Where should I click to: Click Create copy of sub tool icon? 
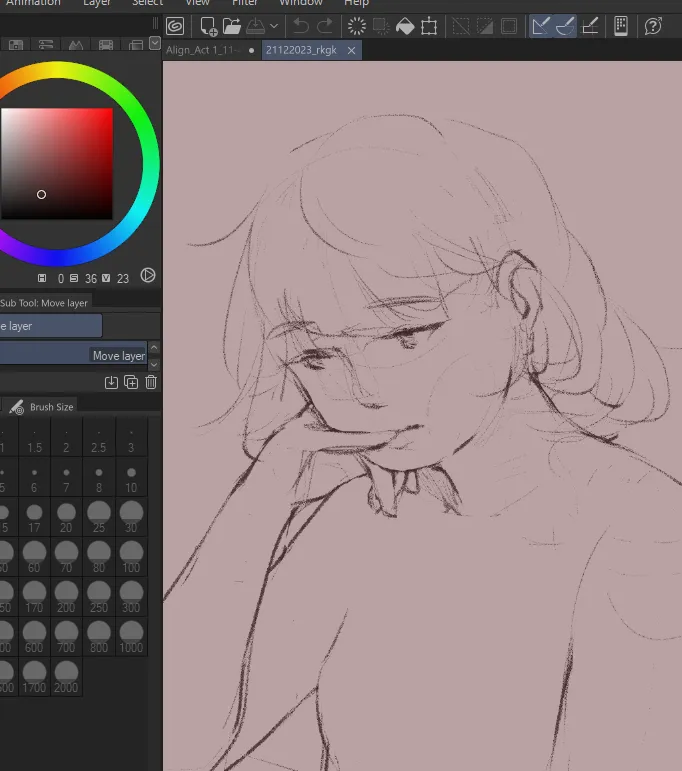(131, 382)
